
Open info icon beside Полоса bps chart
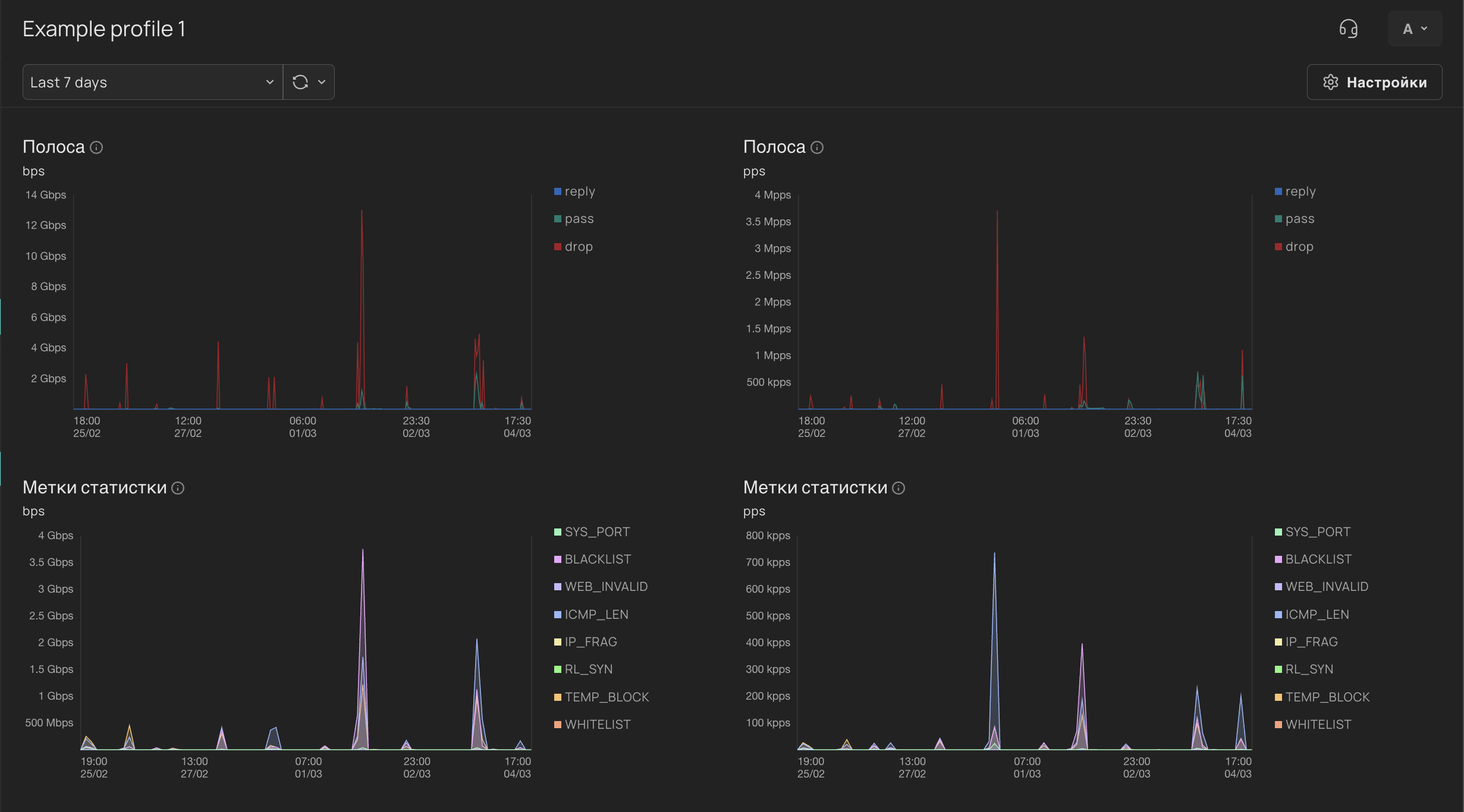[96, 147]
